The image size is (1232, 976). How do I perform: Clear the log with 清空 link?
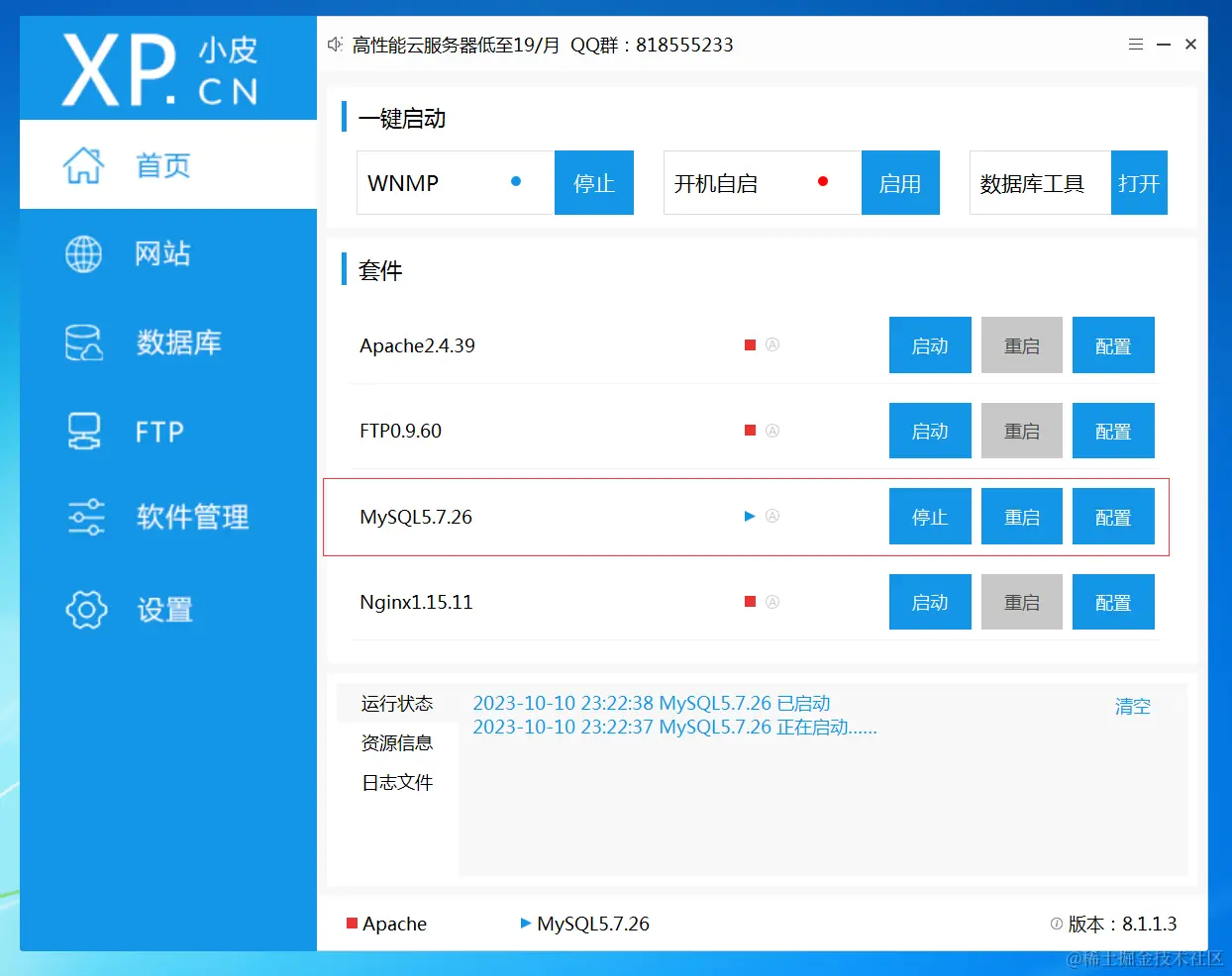click(x=1133, y=707)
